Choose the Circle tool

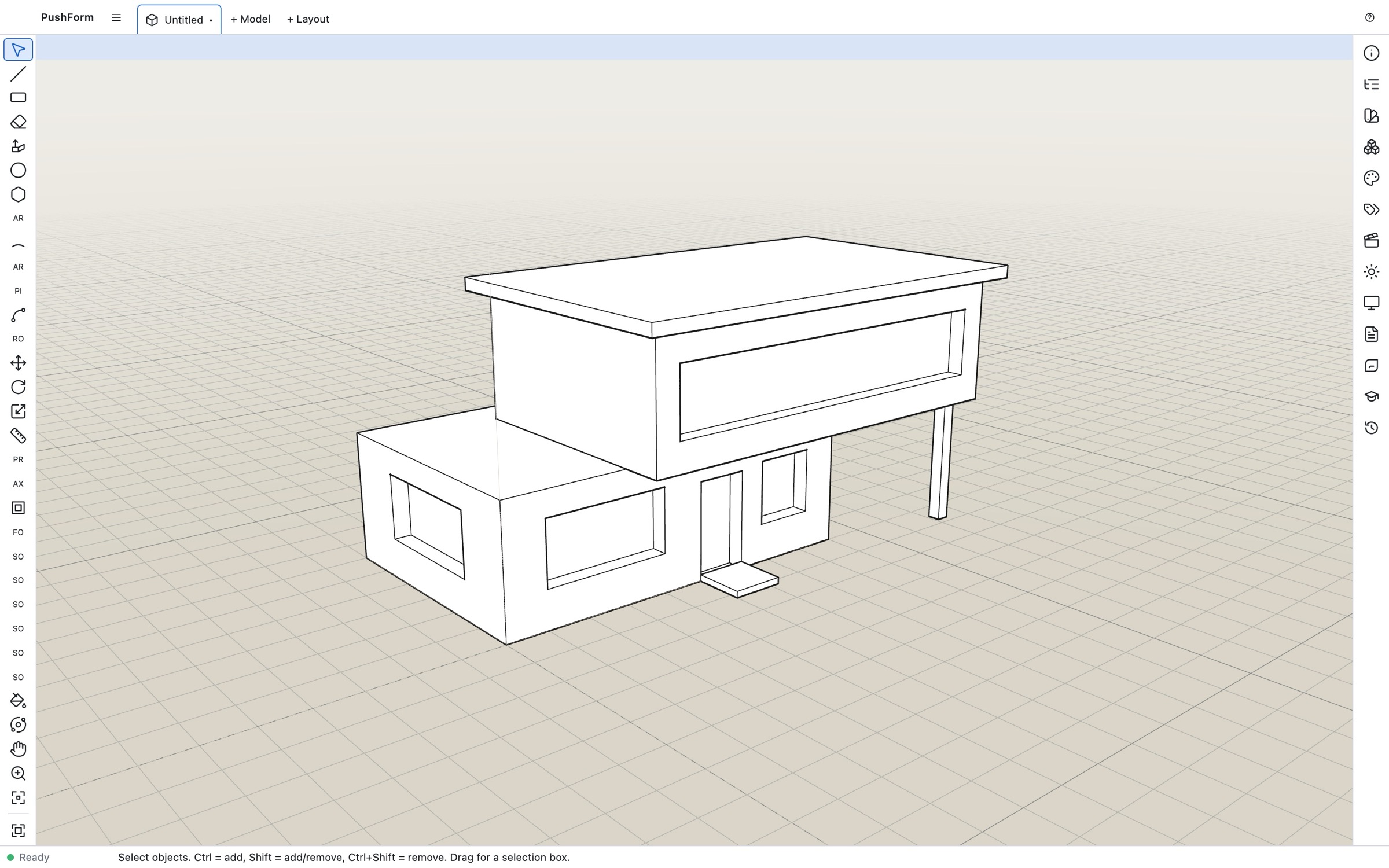click(18, 170)
